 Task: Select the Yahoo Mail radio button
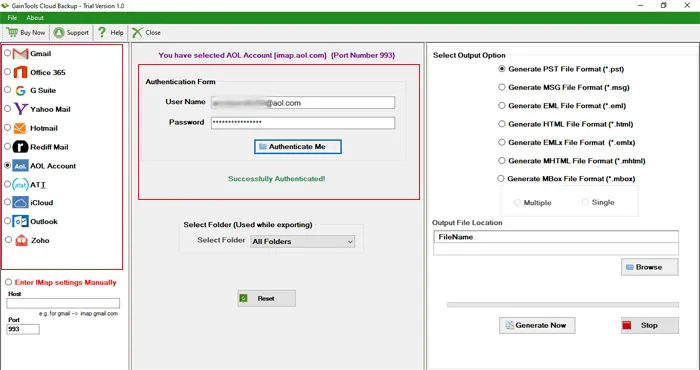[x=8, y=108]
